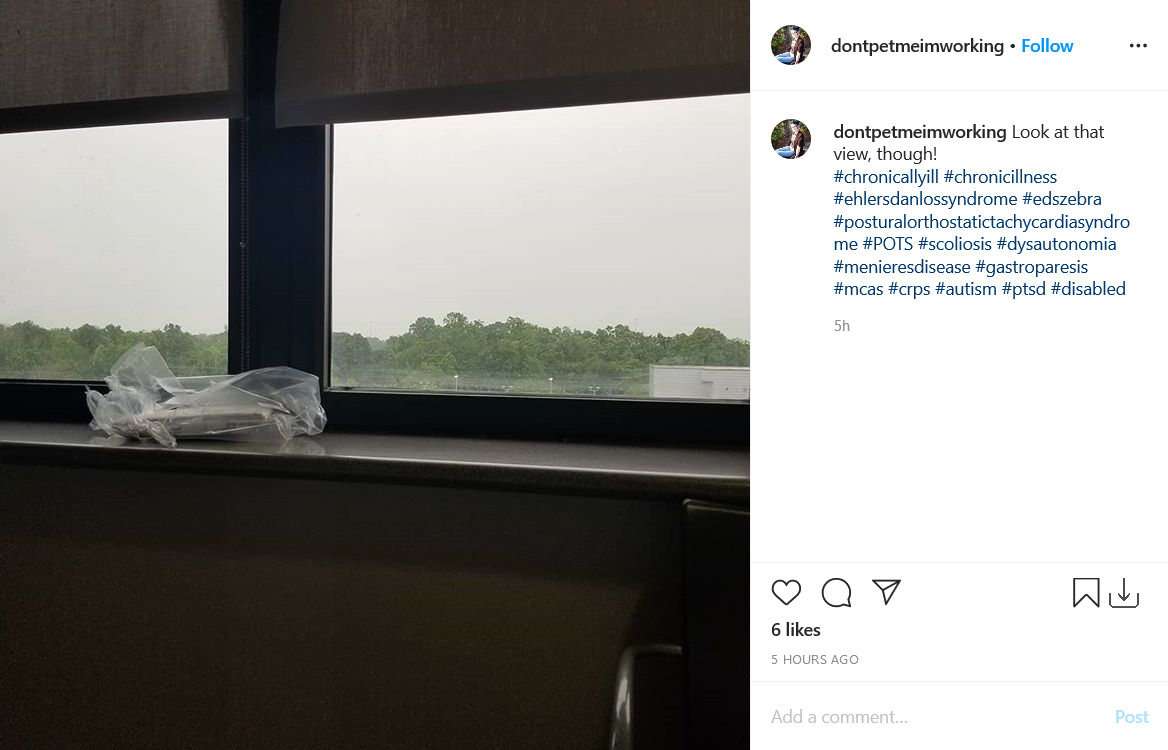This screenshot has height=750, width=1168.
Task: Open the profile avatar in the header
Action: click(790, 45)
